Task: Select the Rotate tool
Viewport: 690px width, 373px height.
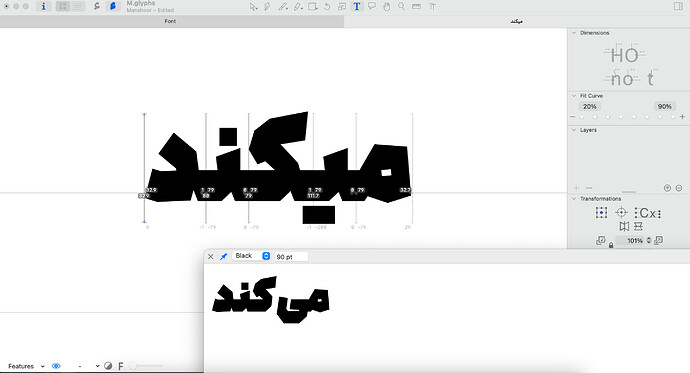Action: tap(327, 7)
